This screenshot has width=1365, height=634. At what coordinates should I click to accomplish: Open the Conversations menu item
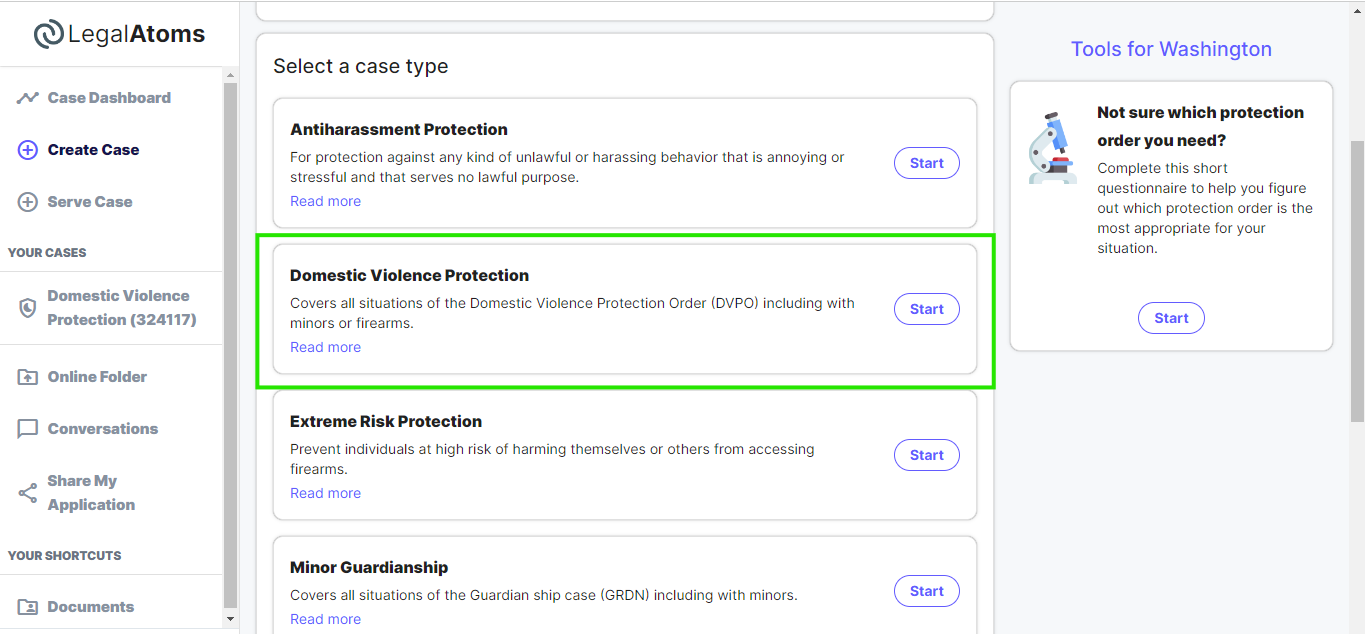tap(103, 429)
